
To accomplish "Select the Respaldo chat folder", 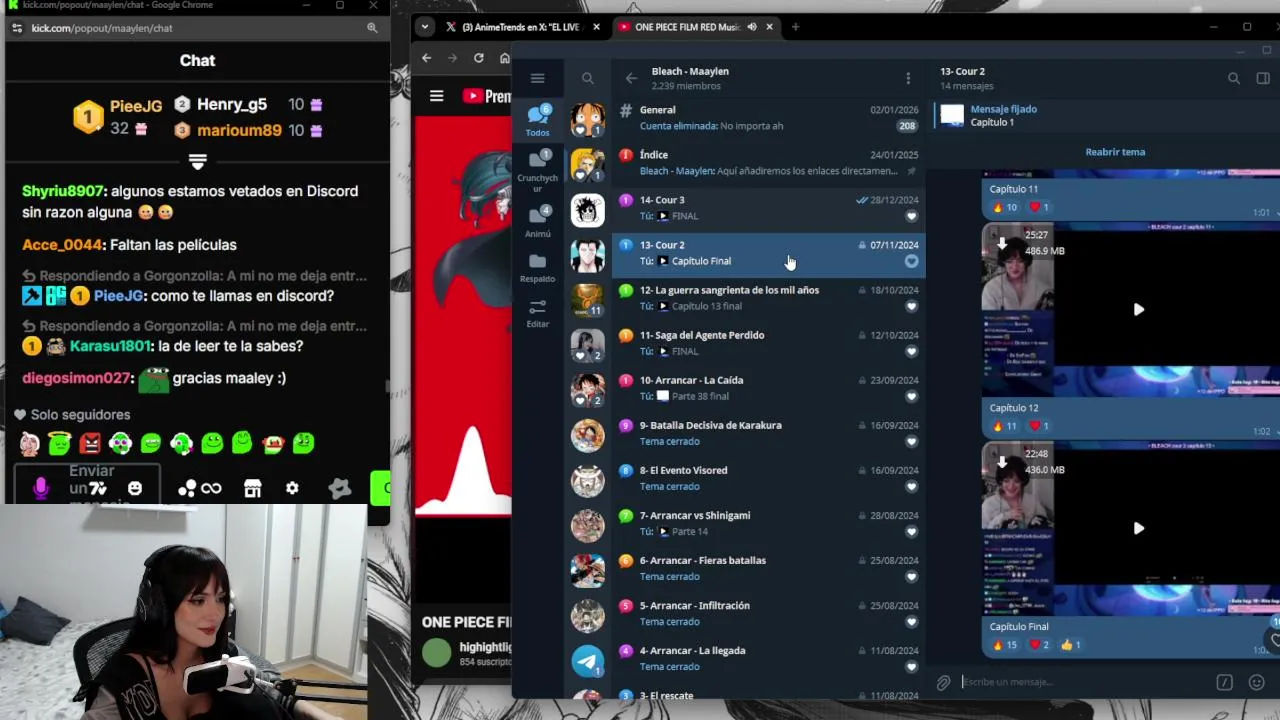I will 538,267.
